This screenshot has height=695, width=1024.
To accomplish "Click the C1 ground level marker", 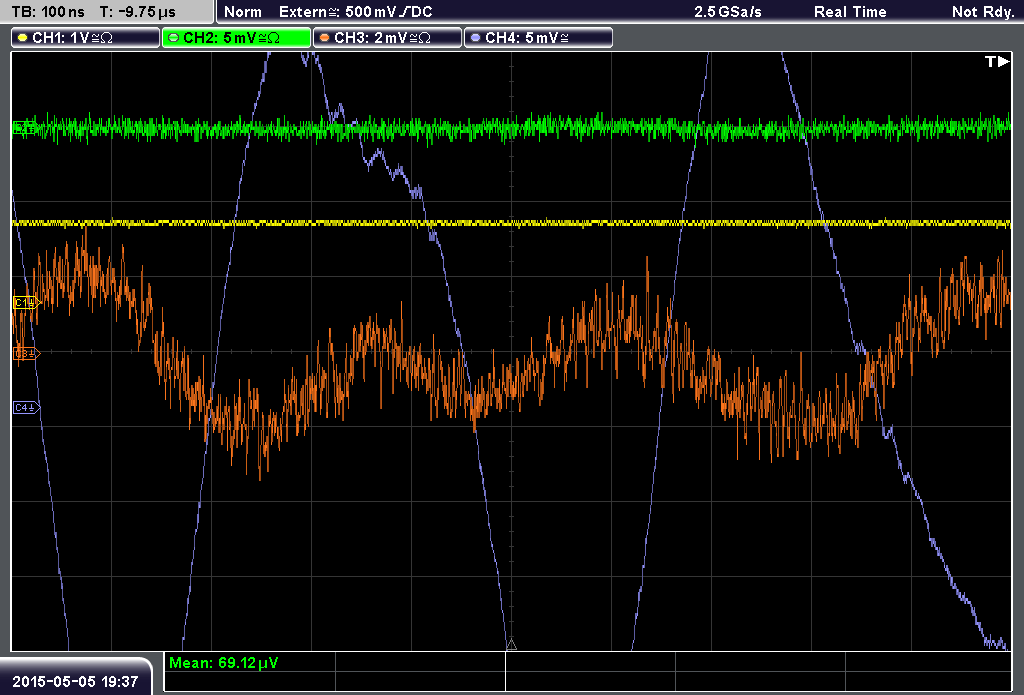I will pyautogui.click(x=27, y=302).
